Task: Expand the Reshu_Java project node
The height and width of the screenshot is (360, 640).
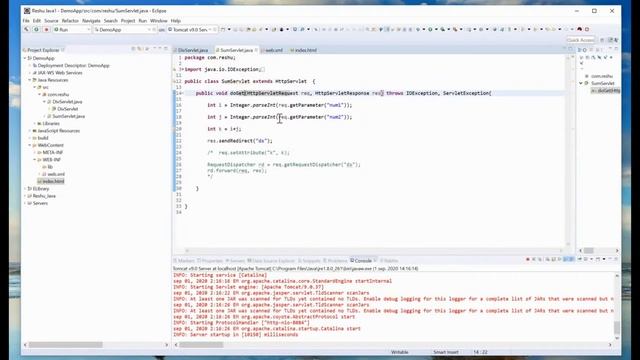Action: pyautogui.click(x=25, y=196)
